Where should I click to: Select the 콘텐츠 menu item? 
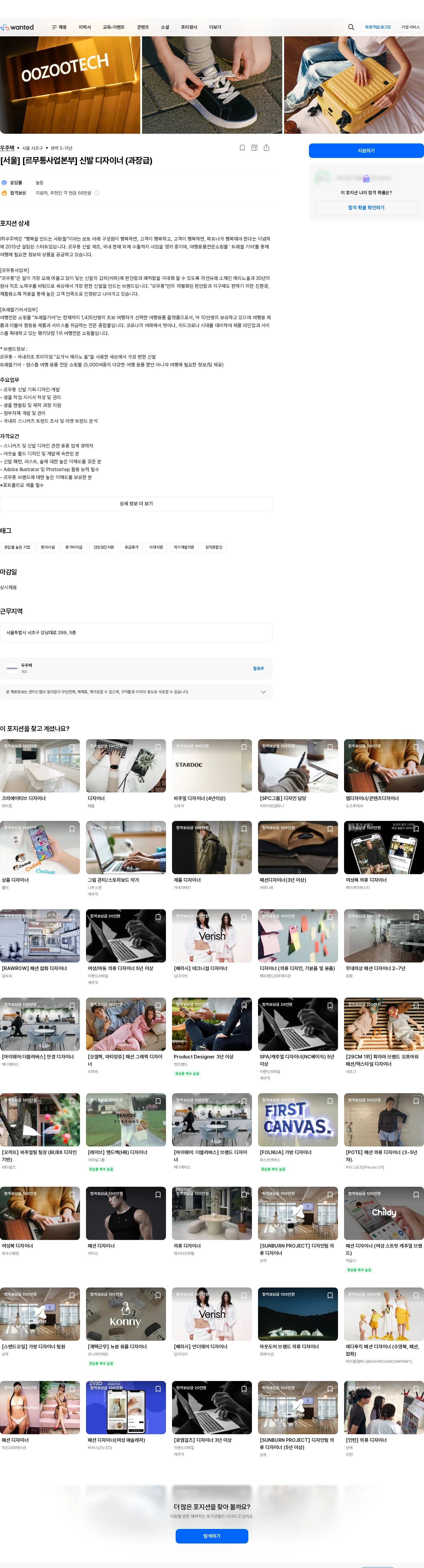tap(143, 28)
